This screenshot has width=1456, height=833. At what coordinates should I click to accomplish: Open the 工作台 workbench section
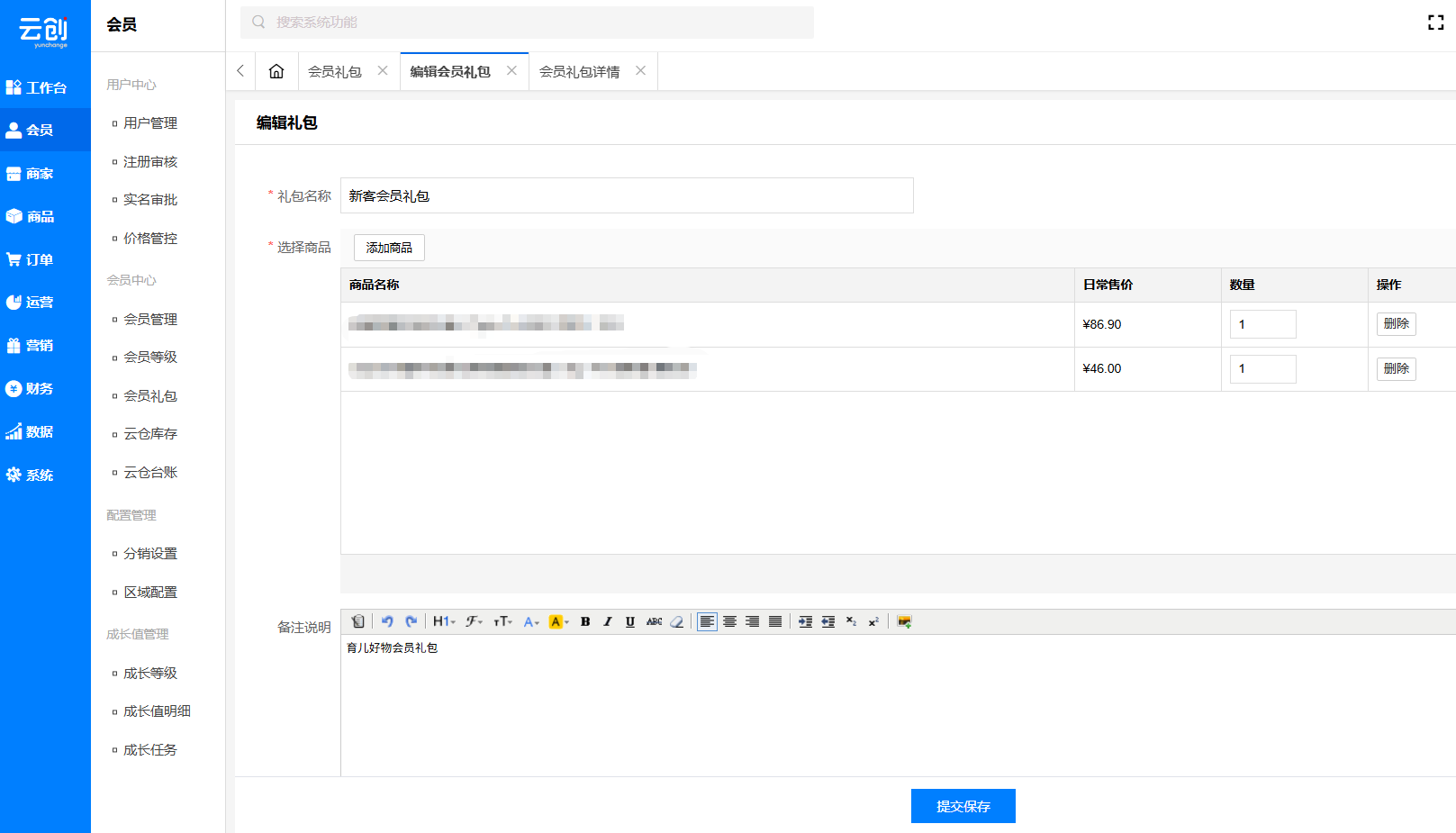45,87
